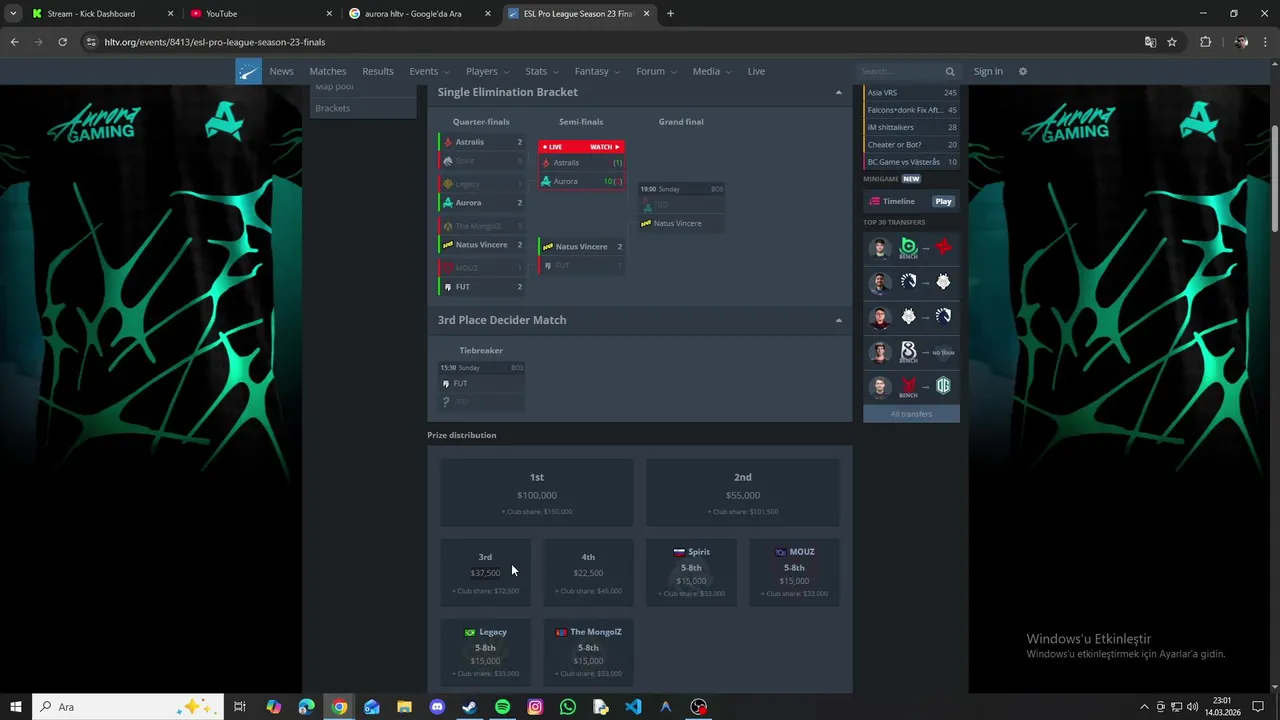Expand the Forum dropdown menu

click(656, 71)
